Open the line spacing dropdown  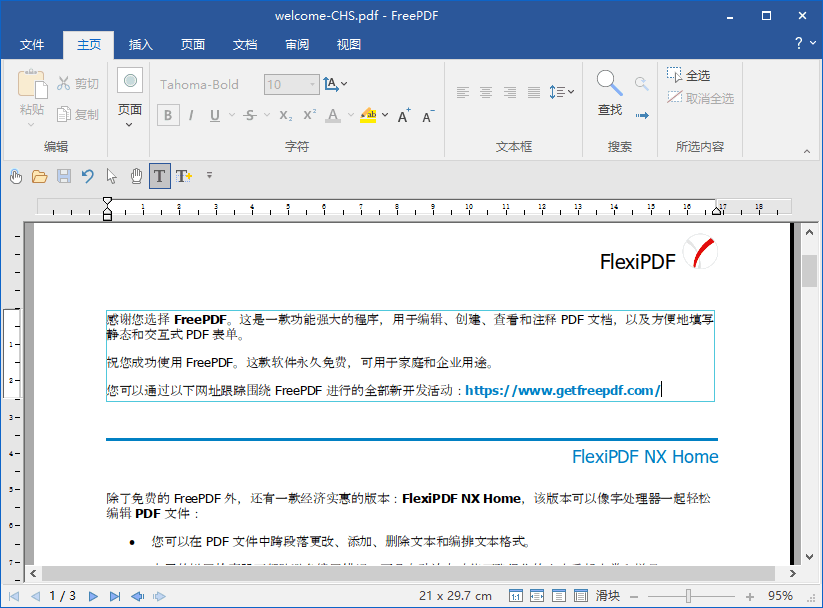562,92
